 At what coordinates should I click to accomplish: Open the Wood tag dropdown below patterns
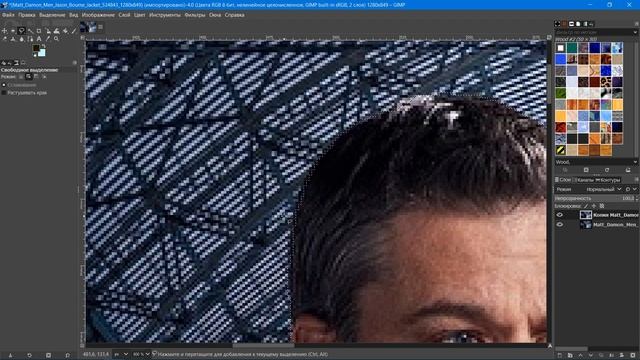635,162
